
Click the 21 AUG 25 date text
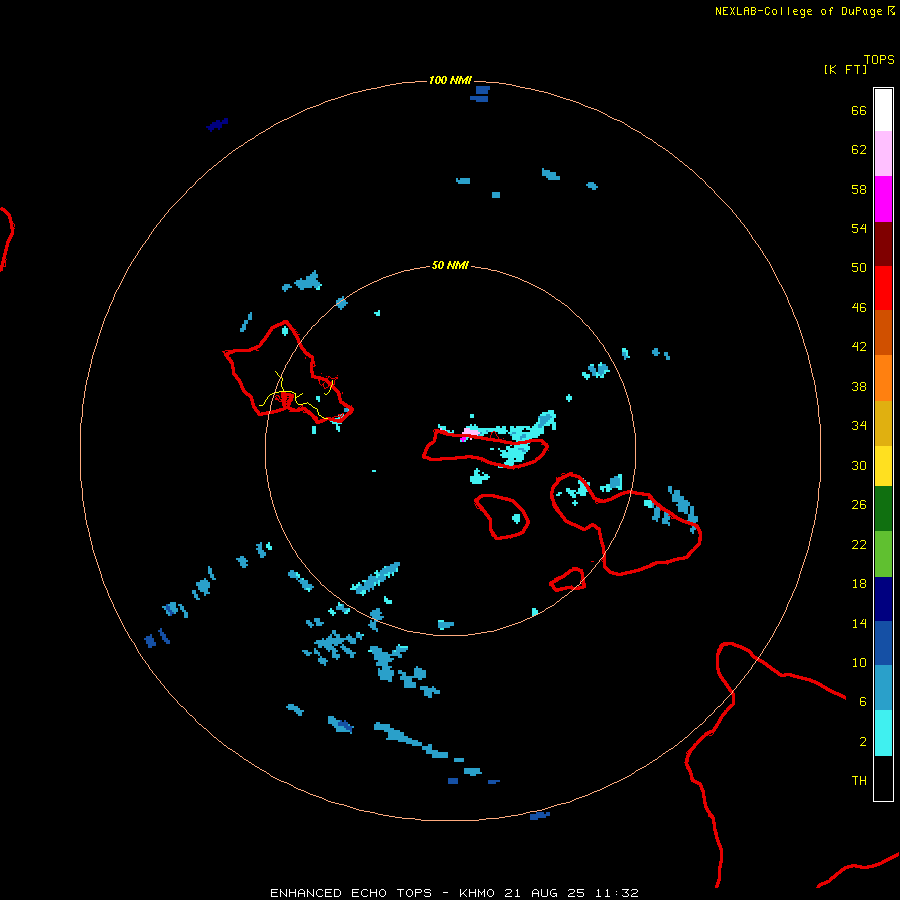tap(544, 893)
